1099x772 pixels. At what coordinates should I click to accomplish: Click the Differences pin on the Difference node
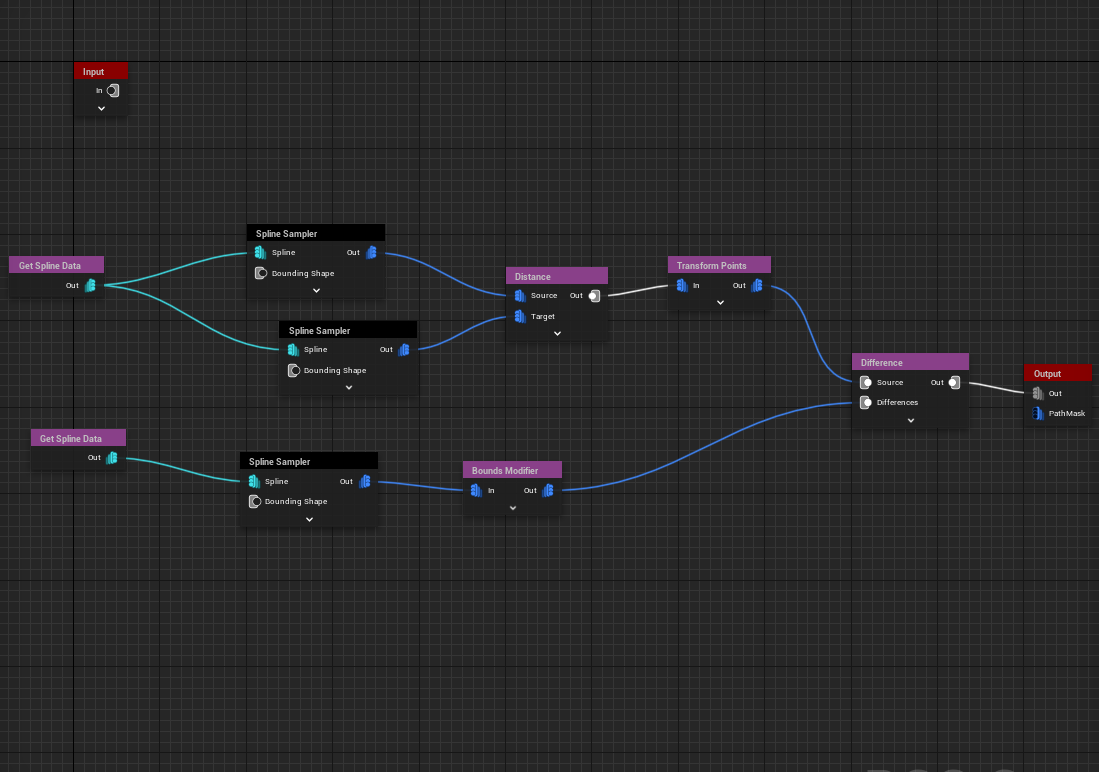pos(866,402)
